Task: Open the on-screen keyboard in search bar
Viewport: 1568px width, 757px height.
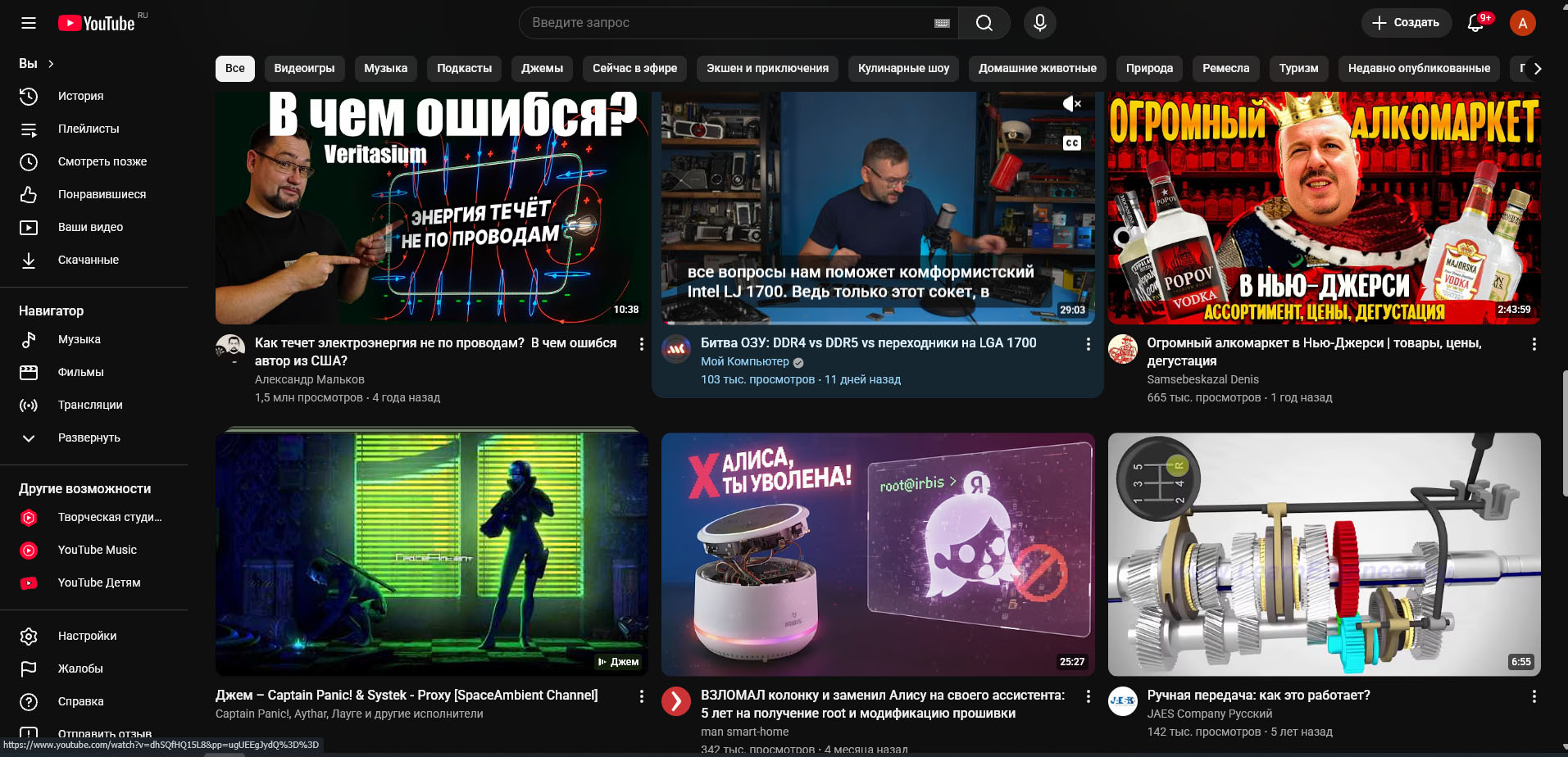Action: tap(942, 23)
